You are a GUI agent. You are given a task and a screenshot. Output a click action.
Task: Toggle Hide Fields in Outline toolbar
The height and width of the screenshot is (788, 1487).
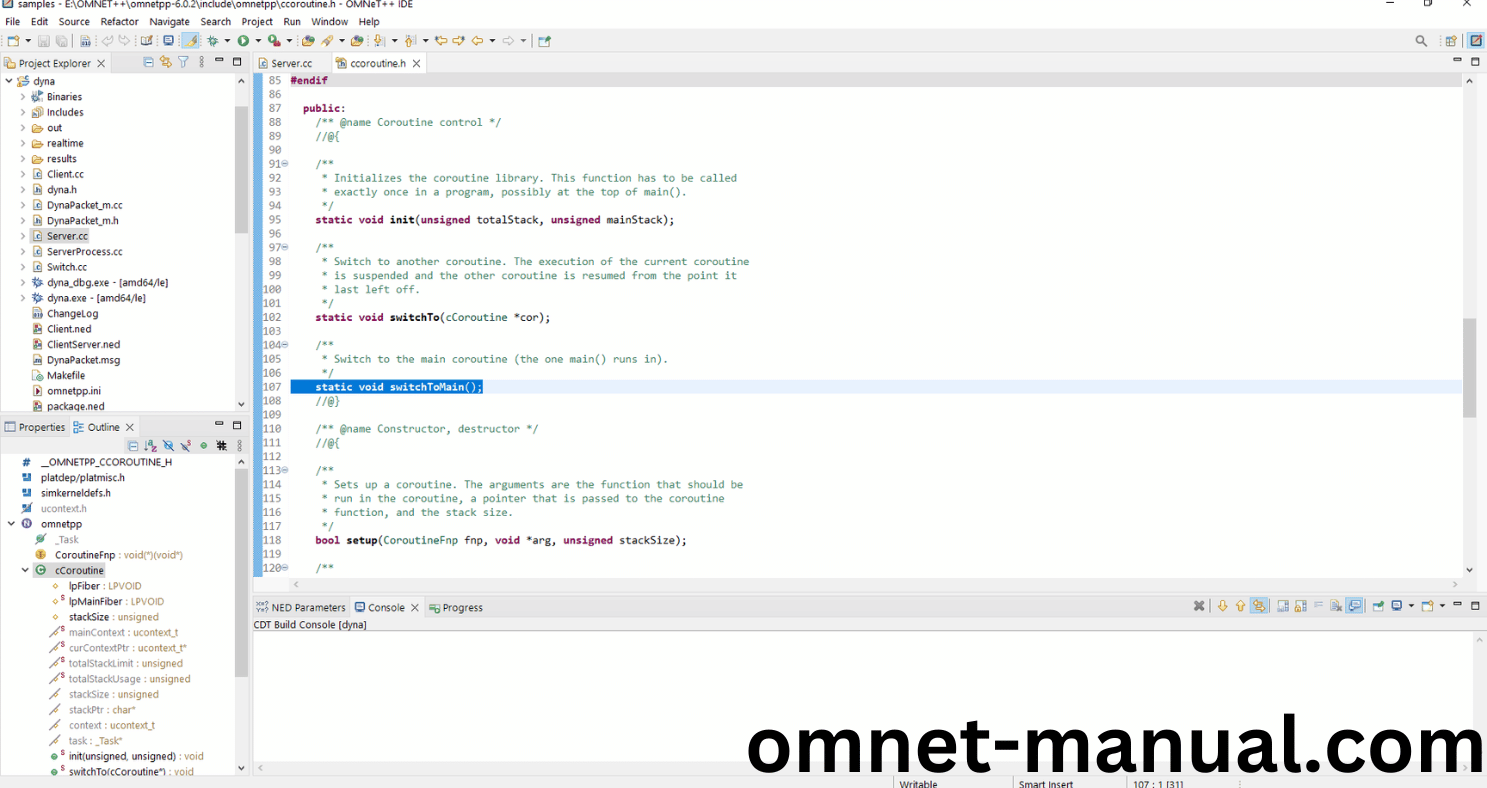168,446
